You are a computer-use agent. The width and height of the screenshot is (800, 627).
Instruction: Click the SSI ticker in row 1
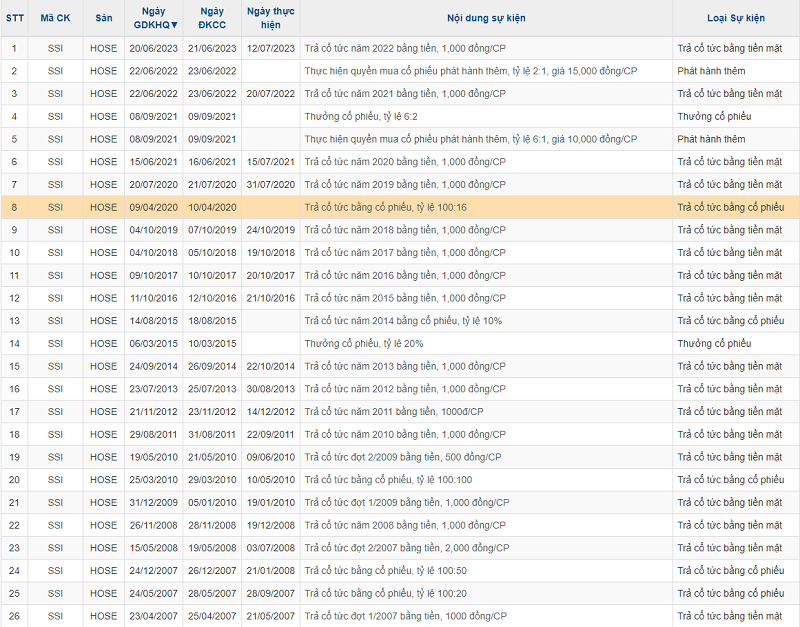(x=55, y=48)
